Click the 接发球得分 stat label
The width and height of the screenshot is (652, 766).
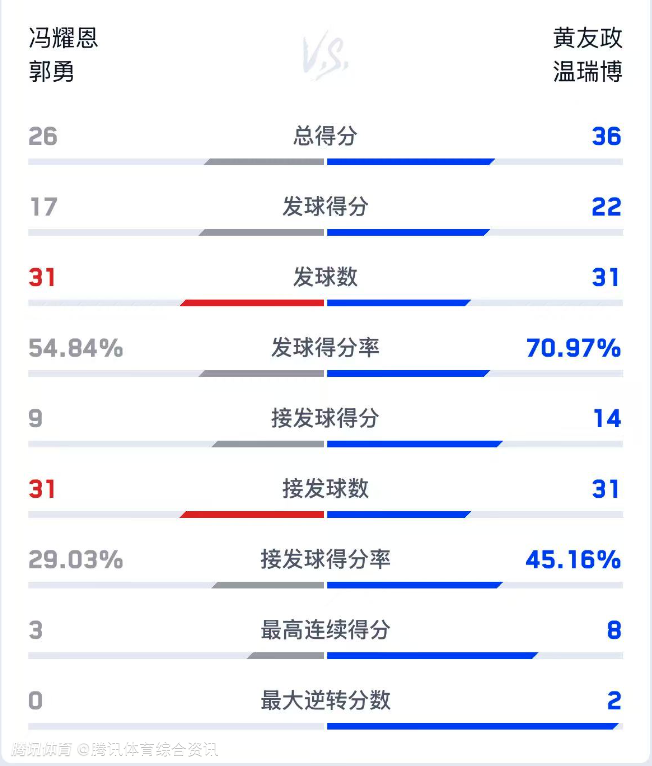click(325, 418)
